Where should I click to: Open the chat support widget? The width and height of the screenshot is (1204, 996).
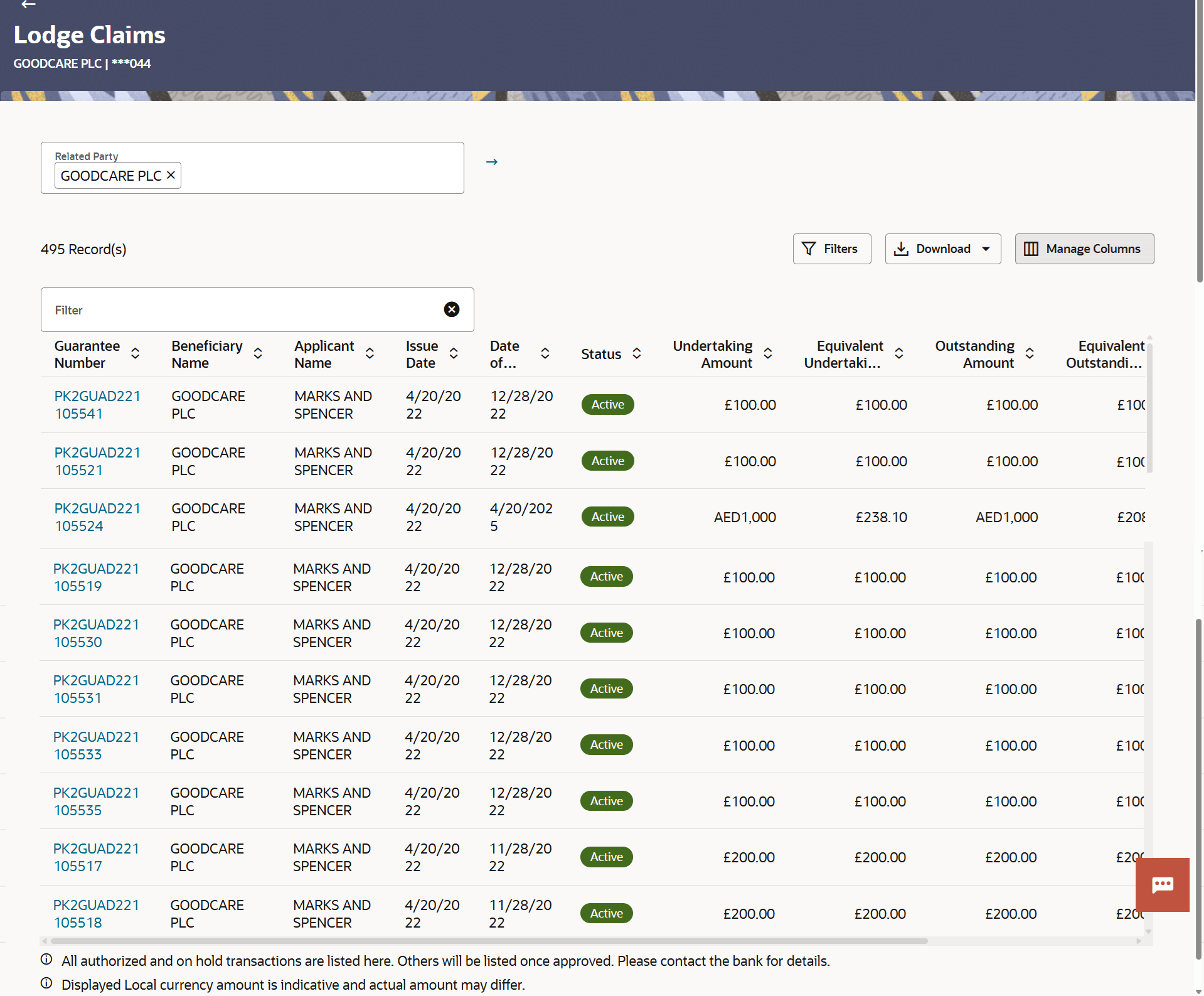[1162, 884]
